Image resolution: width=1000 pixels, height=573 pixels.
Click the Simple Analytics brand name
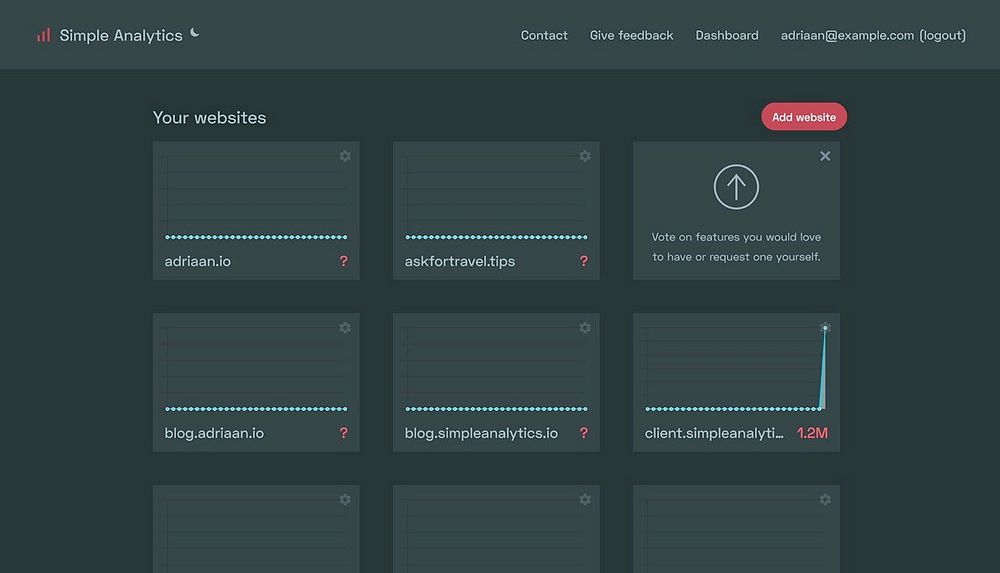(x=121, y=36)
